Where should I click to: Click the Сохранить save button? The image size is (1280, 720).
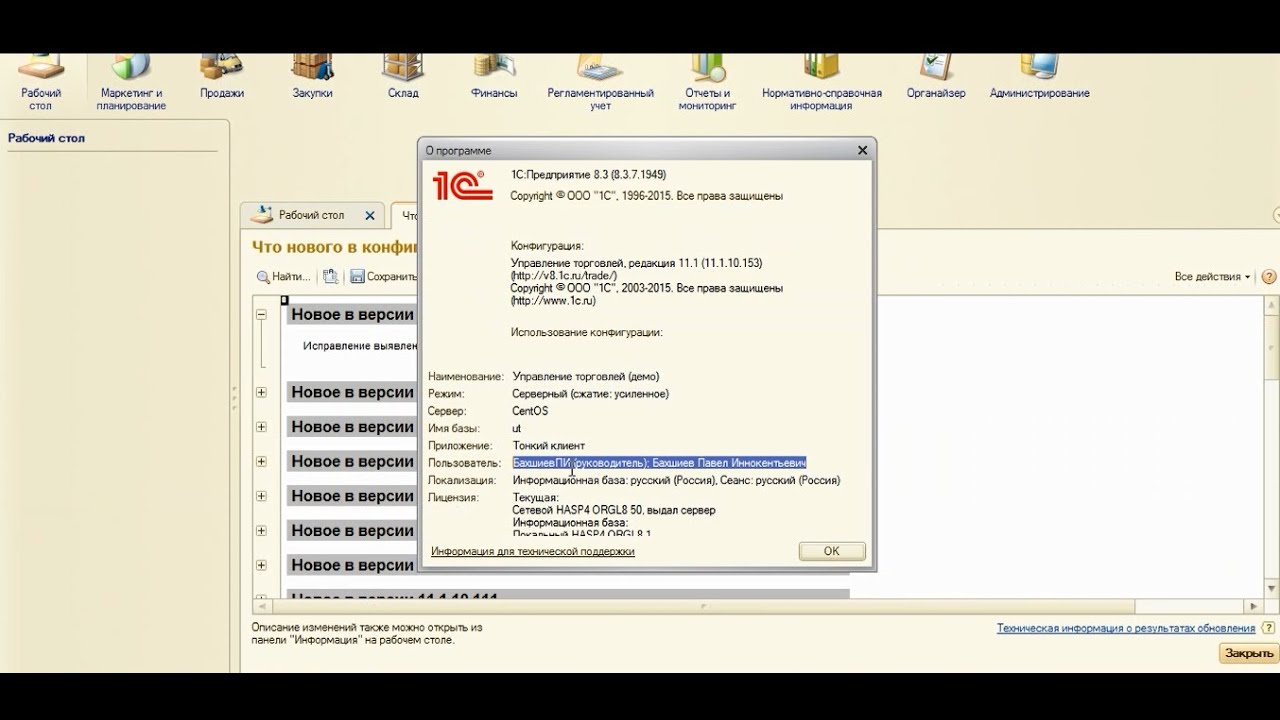(x=383, y=277)
